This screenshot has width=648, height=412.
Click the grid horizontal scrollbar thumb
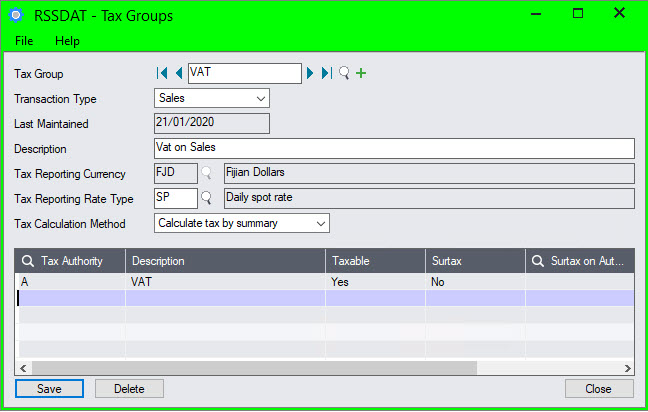(254, 368)
